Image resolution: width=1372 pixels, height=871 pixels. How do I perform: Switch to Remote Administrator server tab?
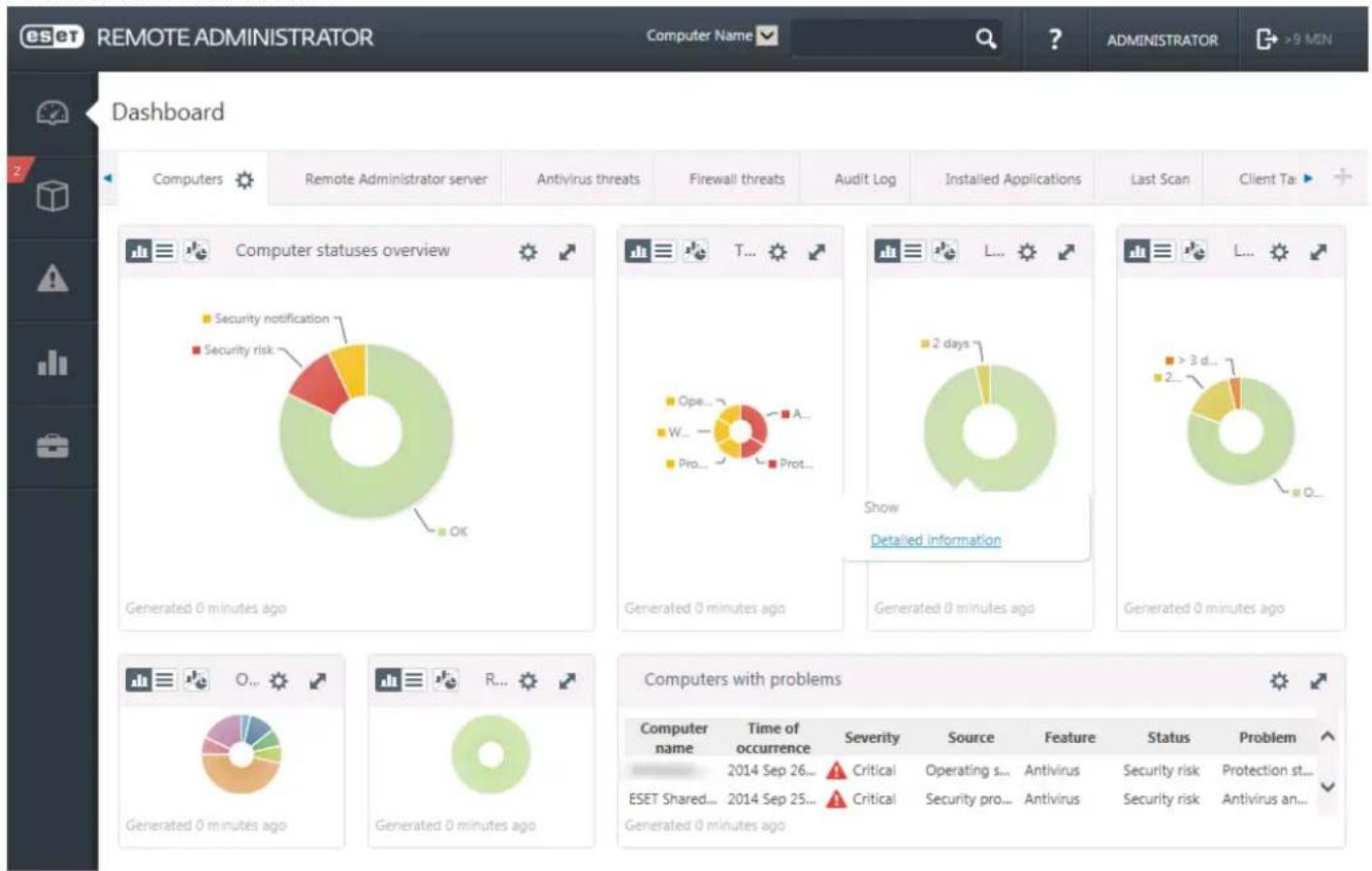(396, 179)
